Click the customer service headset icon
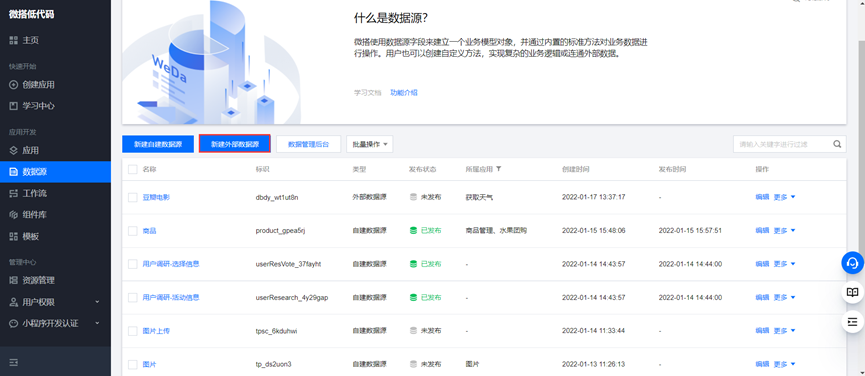This screenshot has height=376, width=865. click(852, 262)
